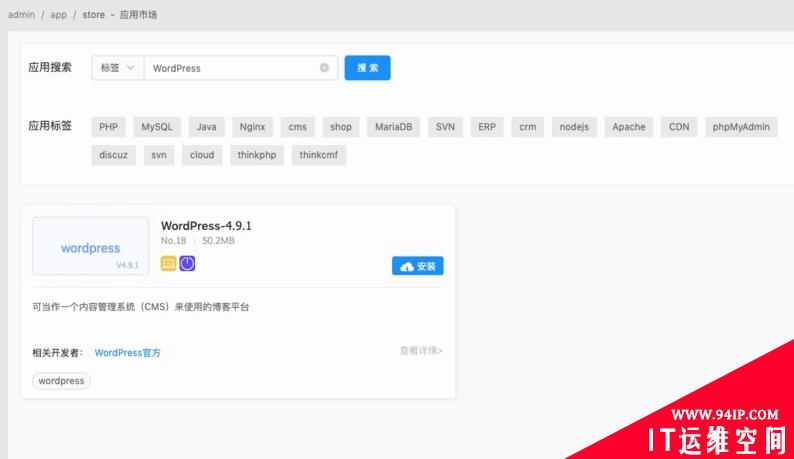The image size is (794, 459).
Task: Click store in the breadcrumb
Action: point(94,15)
